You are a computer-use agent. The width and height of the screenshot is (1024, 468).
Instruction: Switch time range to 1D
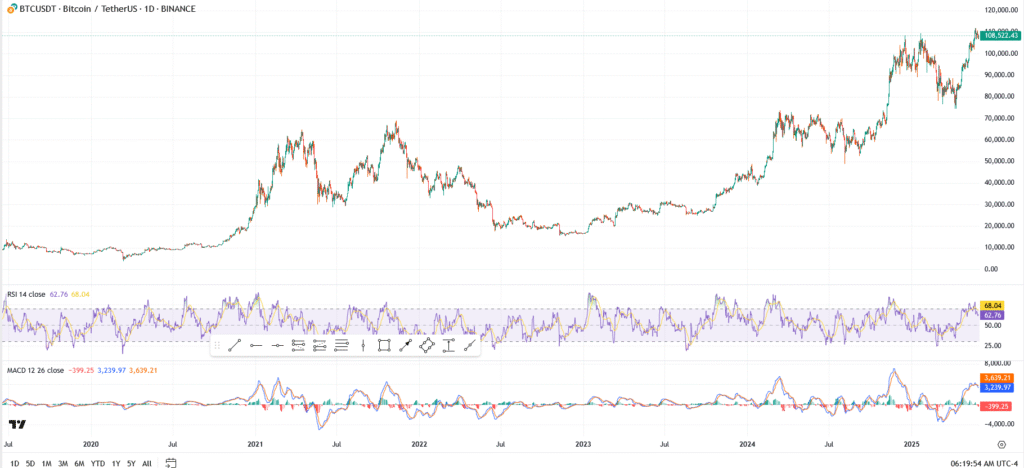pos(13,463)
